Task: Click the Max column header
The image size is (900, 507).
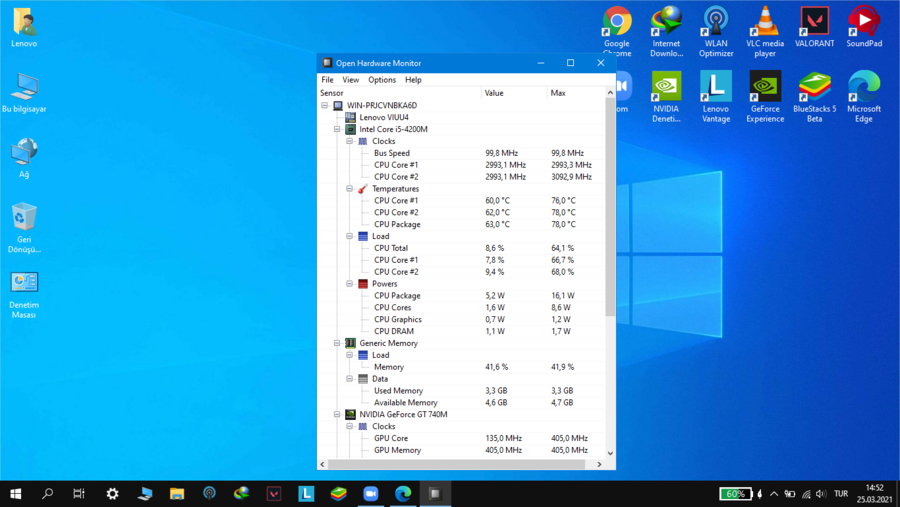Action: 558,93
